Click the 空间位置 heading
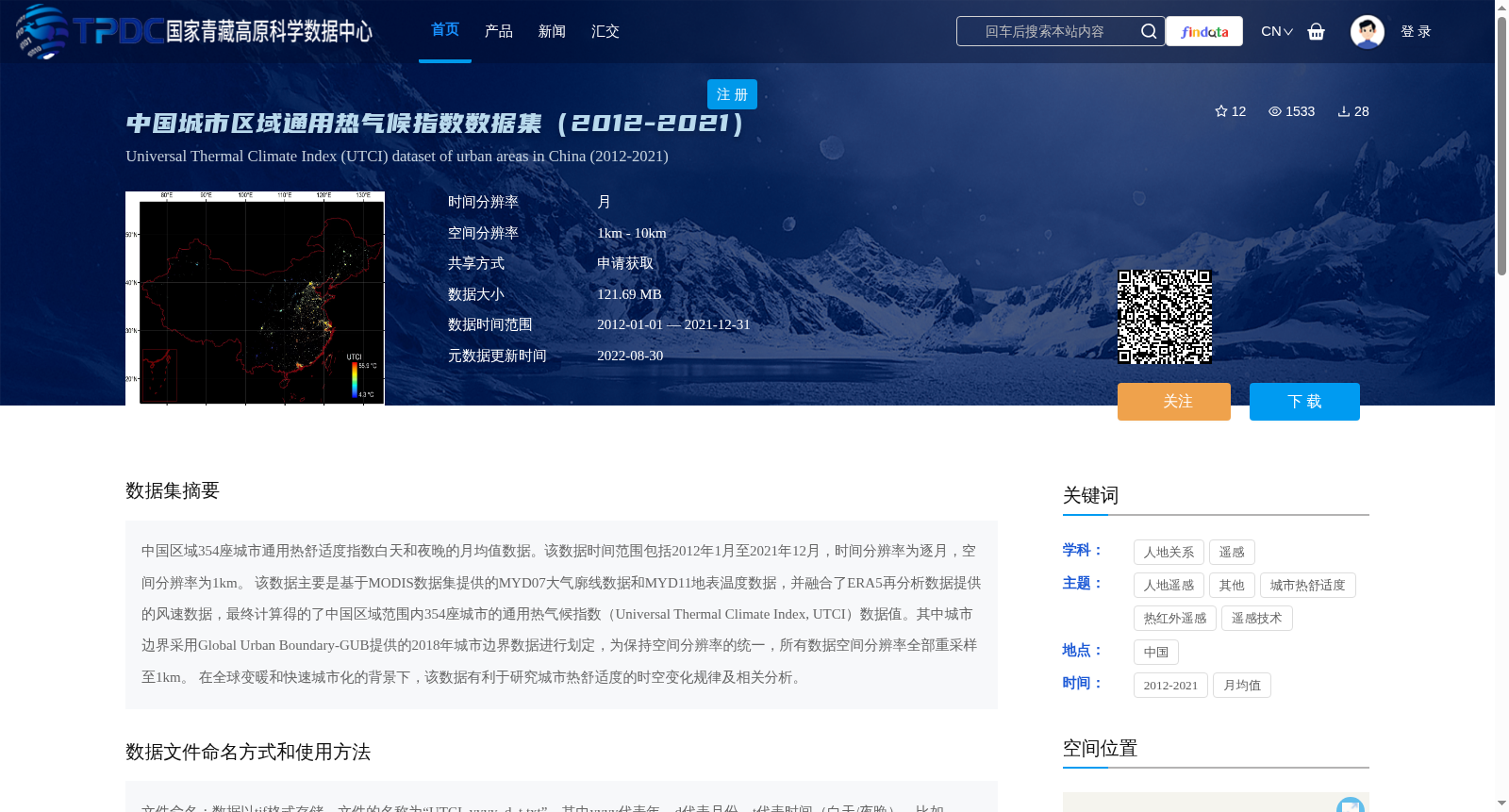This screenshot has width=1509, height=812. (1100, 748)
